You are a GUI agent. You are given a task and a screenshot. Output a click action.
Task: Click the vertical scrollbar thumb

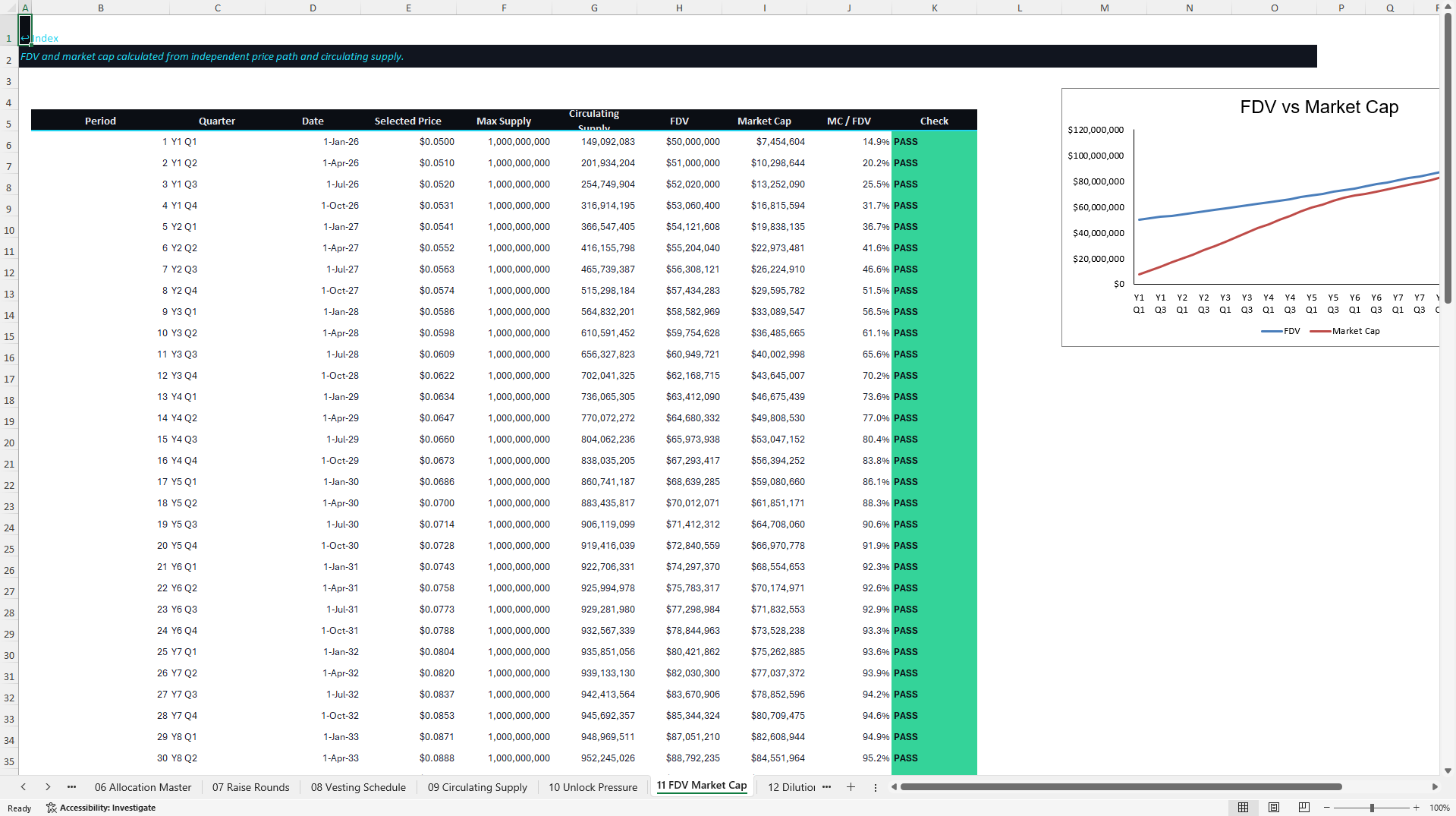(x=1448, y=158)
